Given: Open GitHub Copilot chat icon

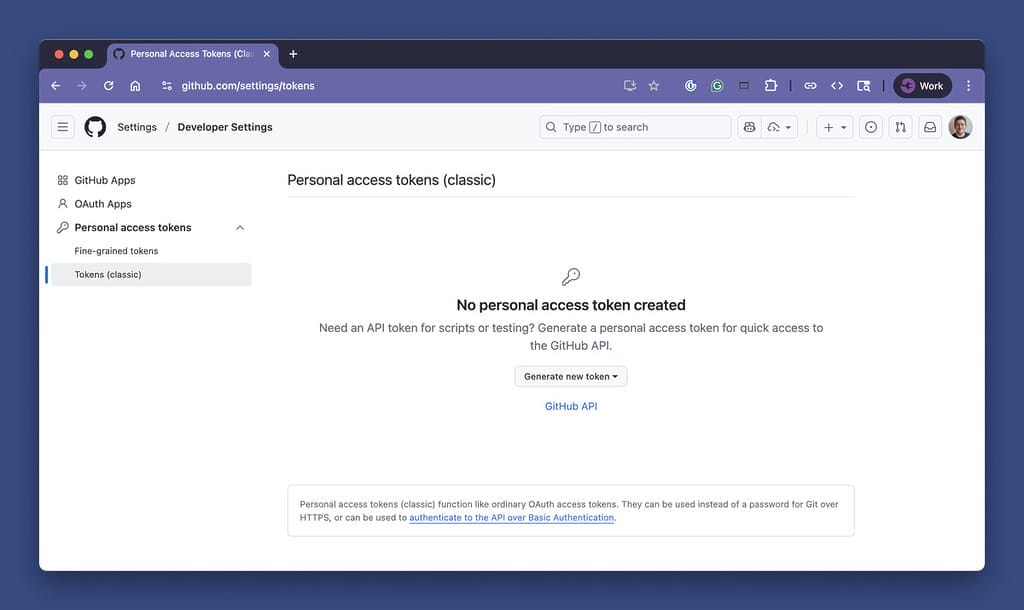Looking at the screenshot, I should coord(749,127).
